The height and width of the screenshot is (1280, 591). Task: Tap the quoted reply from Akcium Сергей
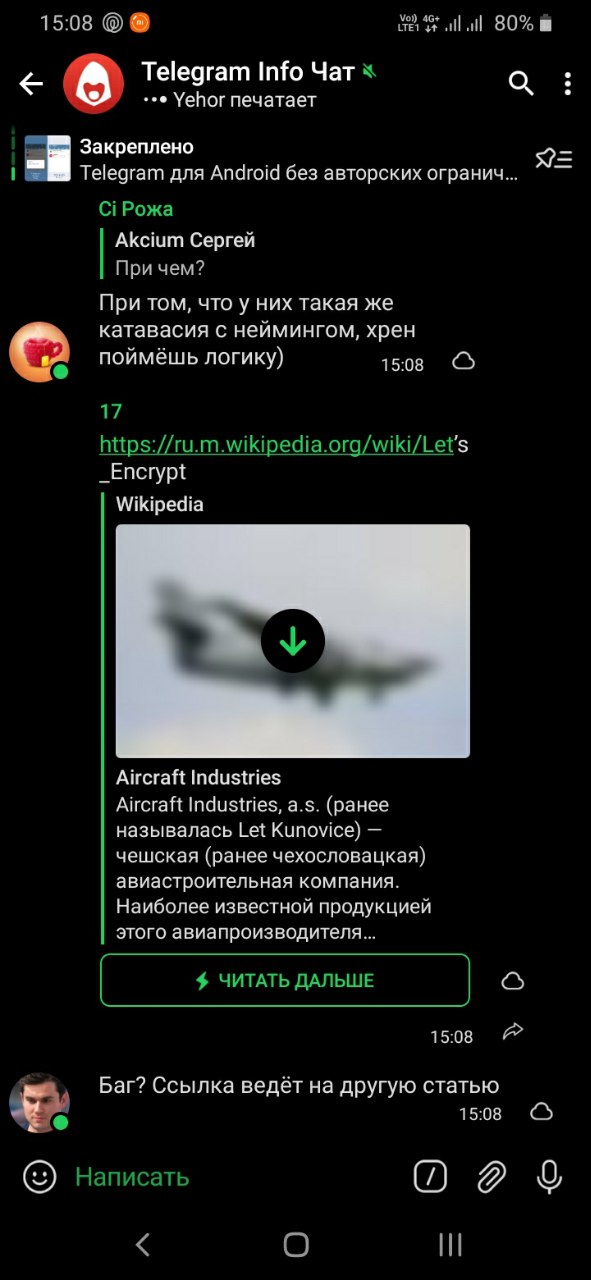click(x=185, y=254)
